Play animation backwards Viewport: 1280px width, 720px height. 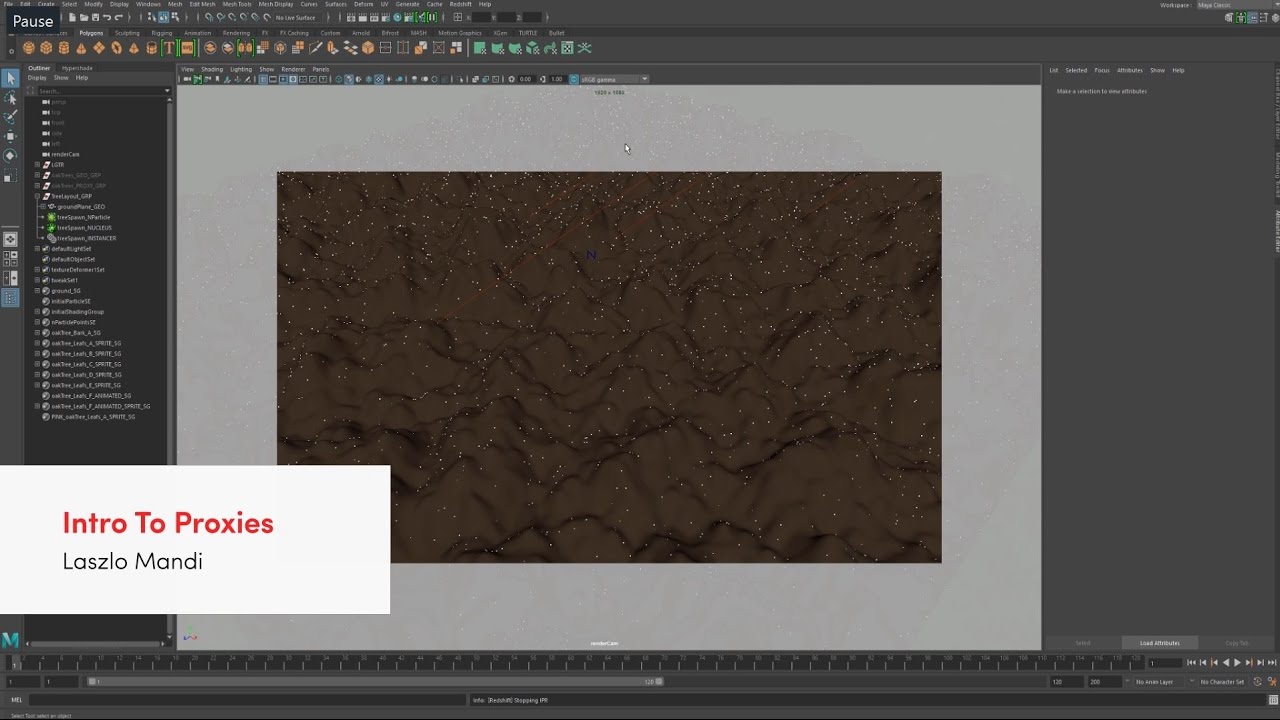coord(1226,662)
